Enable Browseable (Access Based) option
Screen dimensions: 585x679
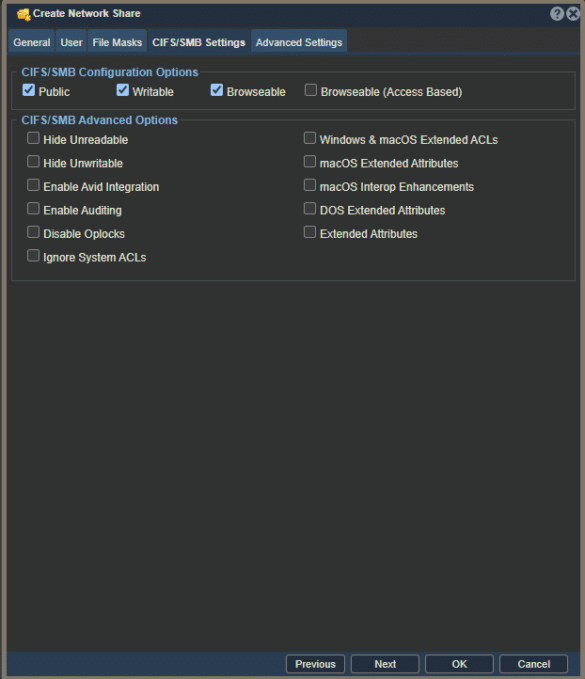click(x=310, y=90)
